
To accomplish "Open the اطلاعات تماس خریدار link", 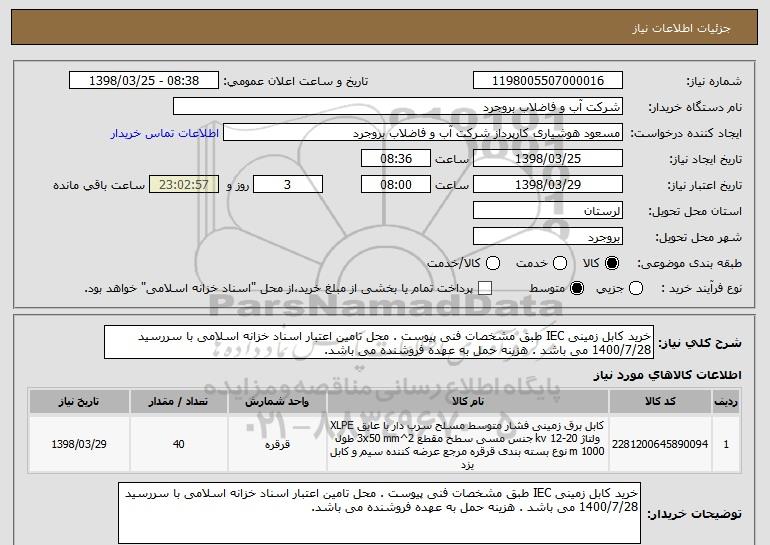I will 165,133.
